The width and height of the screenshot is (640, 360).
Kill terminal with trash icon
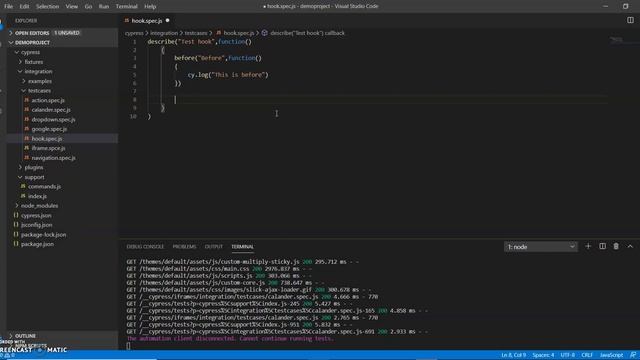(616, 246)
